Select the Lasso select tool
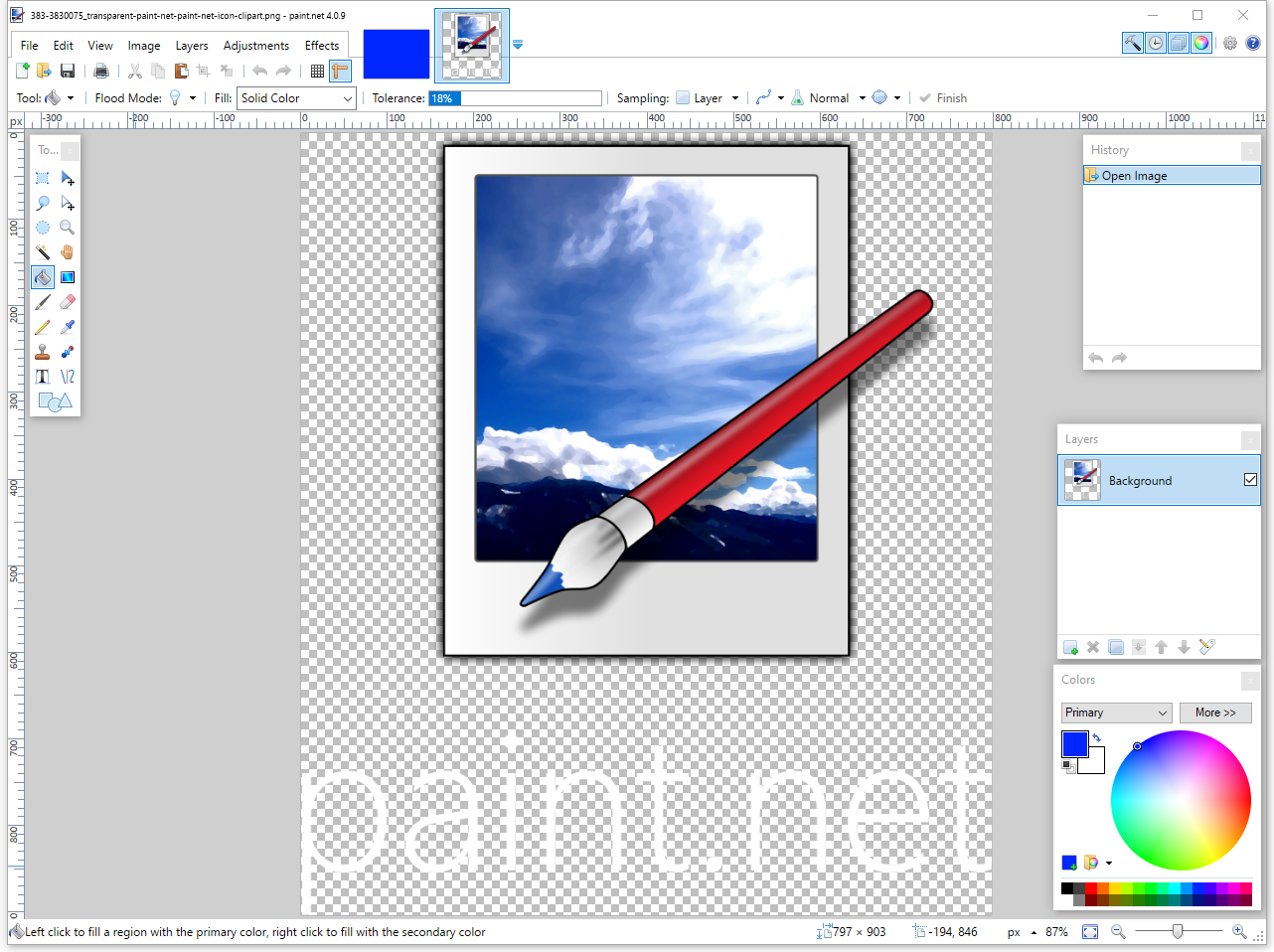 coord(42,203)
